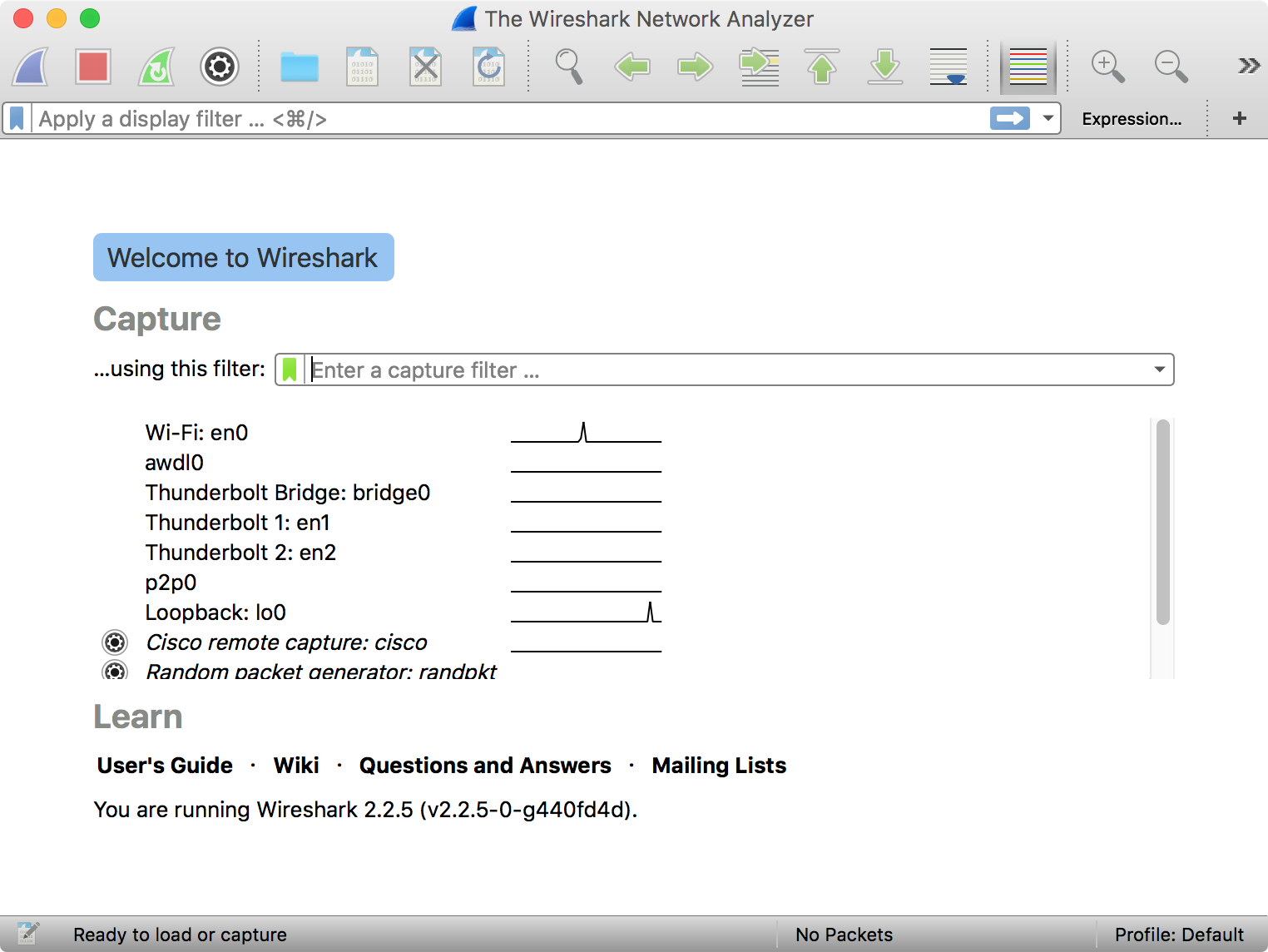This screenshot has width=1268, height=952.
Task: Open Cisco remote capture settings gear
Action: pyautogui.click(x=115, y=642)
